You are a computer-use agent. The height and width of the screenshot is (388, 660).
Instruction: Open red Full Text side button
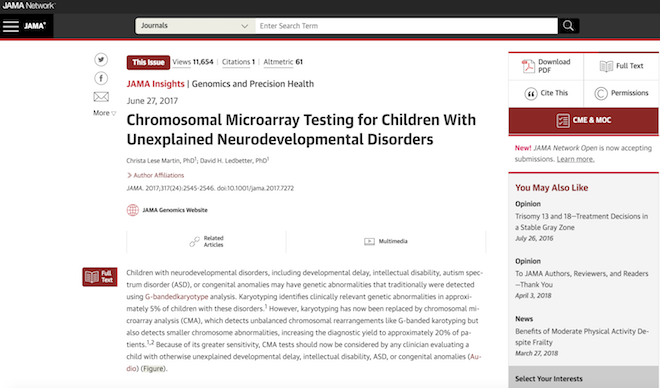click(100, 277)
